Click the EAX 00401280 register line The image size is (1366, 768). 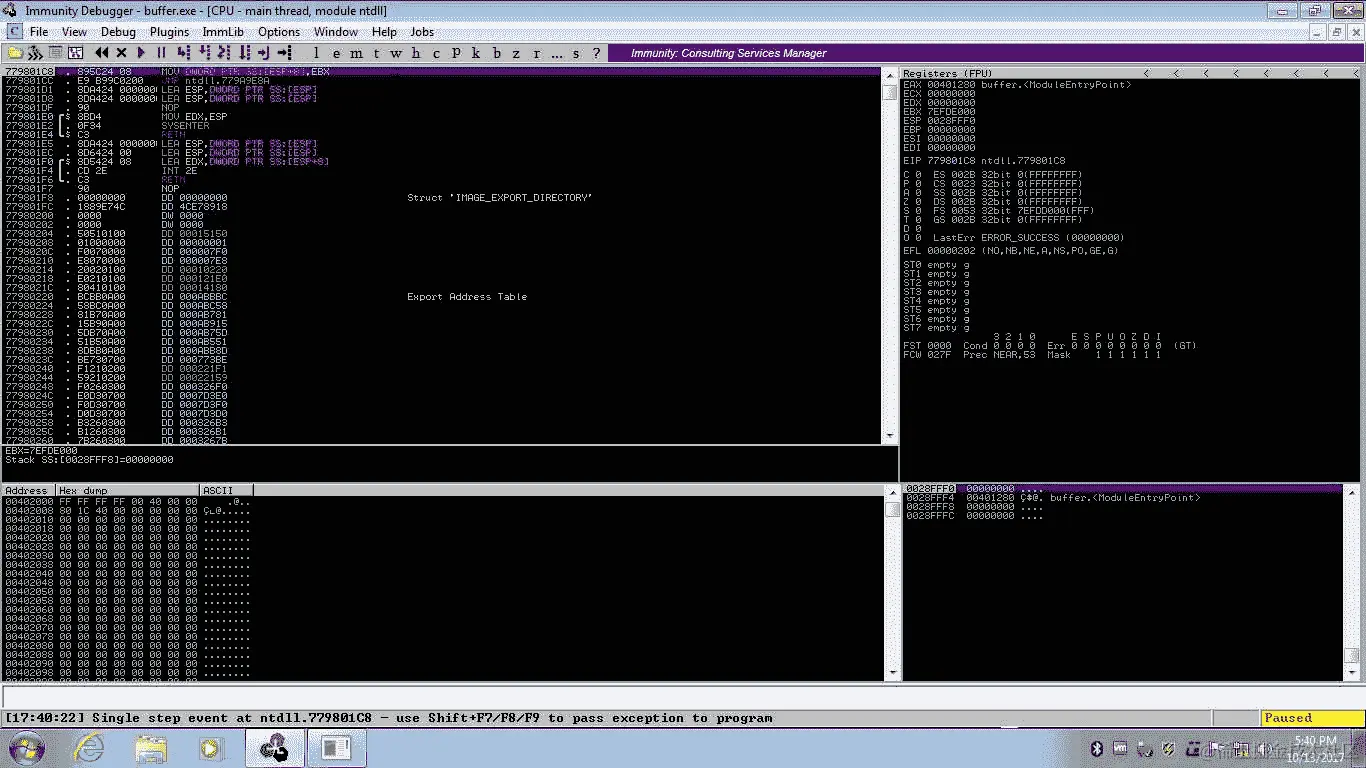coord(1017,85)
